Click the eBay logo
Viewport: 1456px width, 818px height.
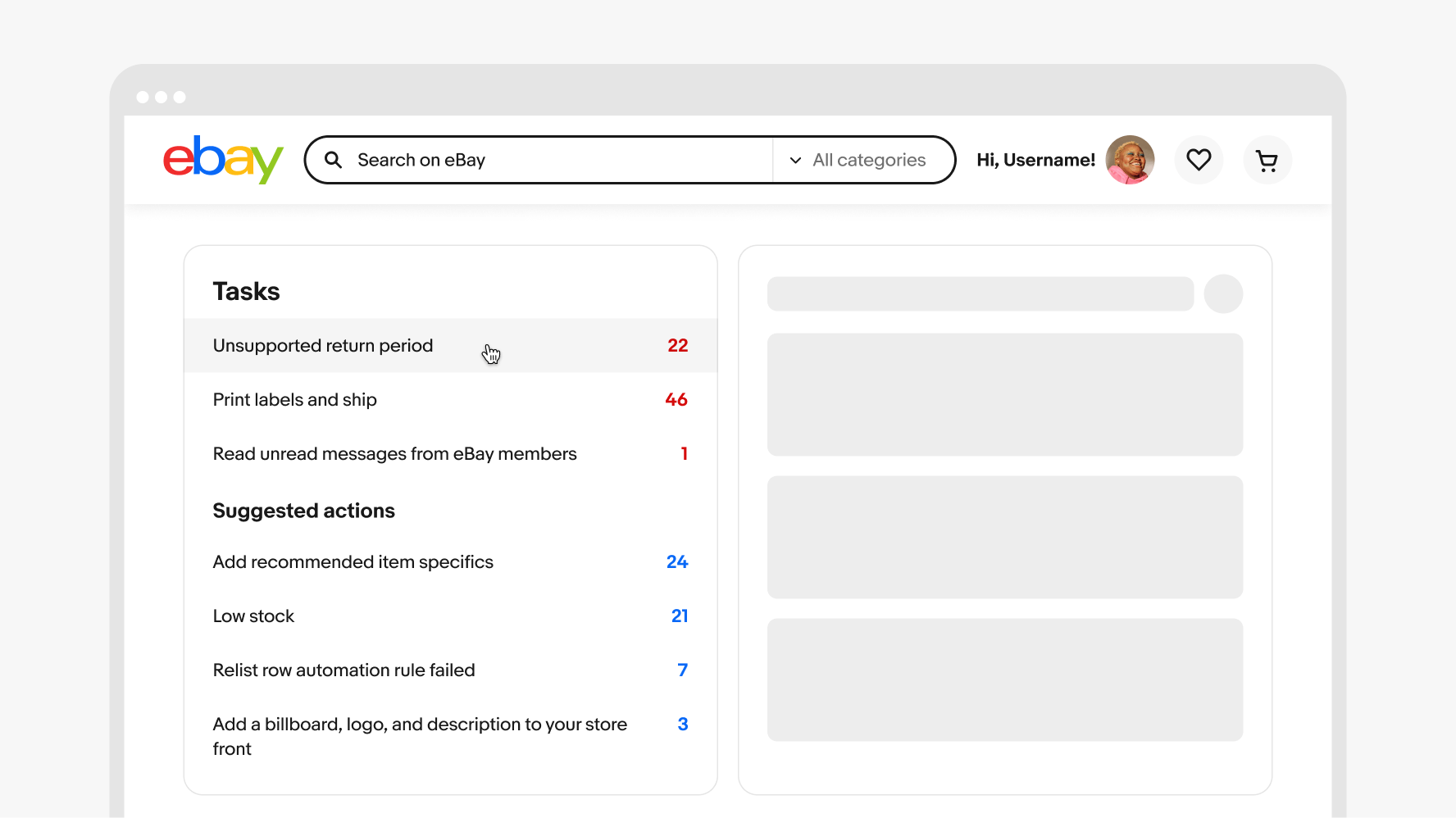tap(222, 160)
